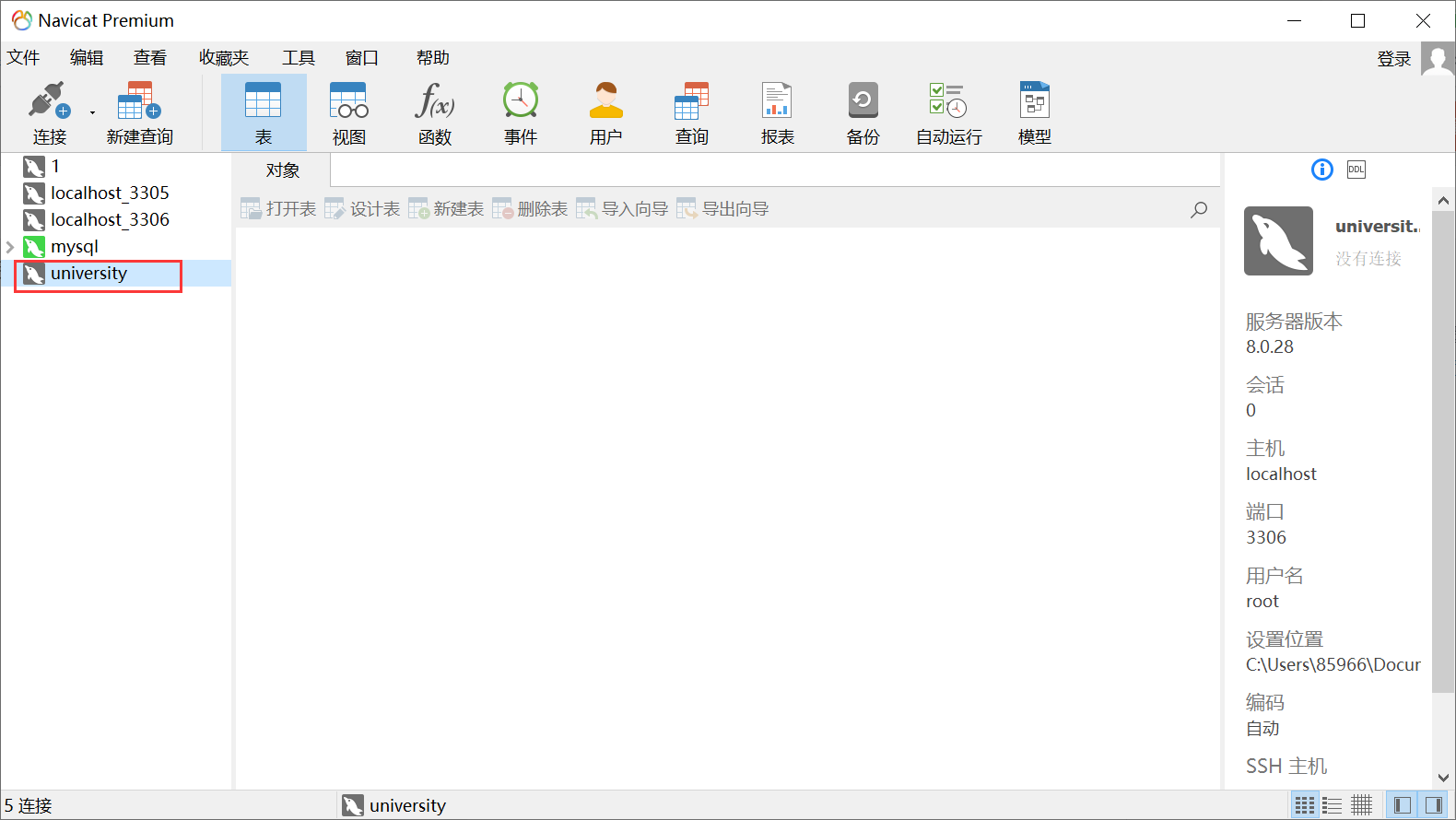Click the user avatar icon
Image resolution: width=1456 pixels, height=820 pixels.
[x=1438, y=59]
